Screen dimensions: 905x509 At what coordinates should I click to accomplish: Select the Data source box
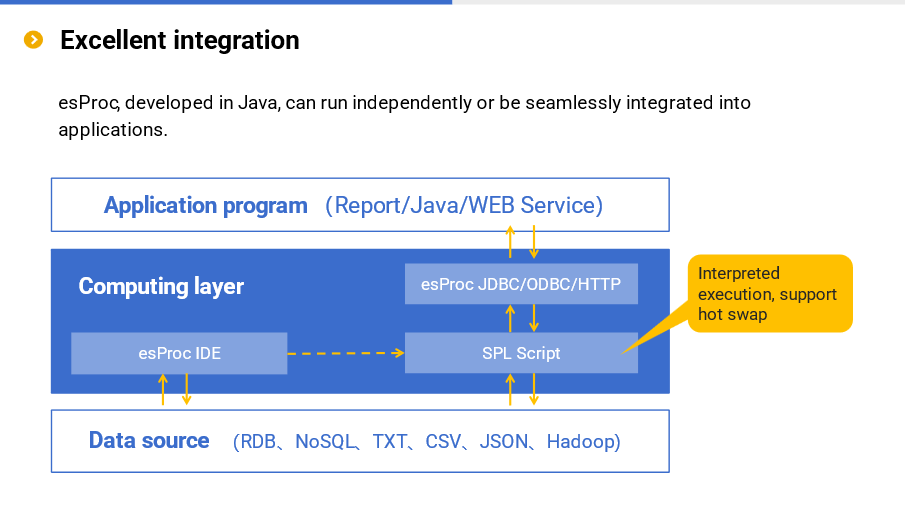pos(360,441)
